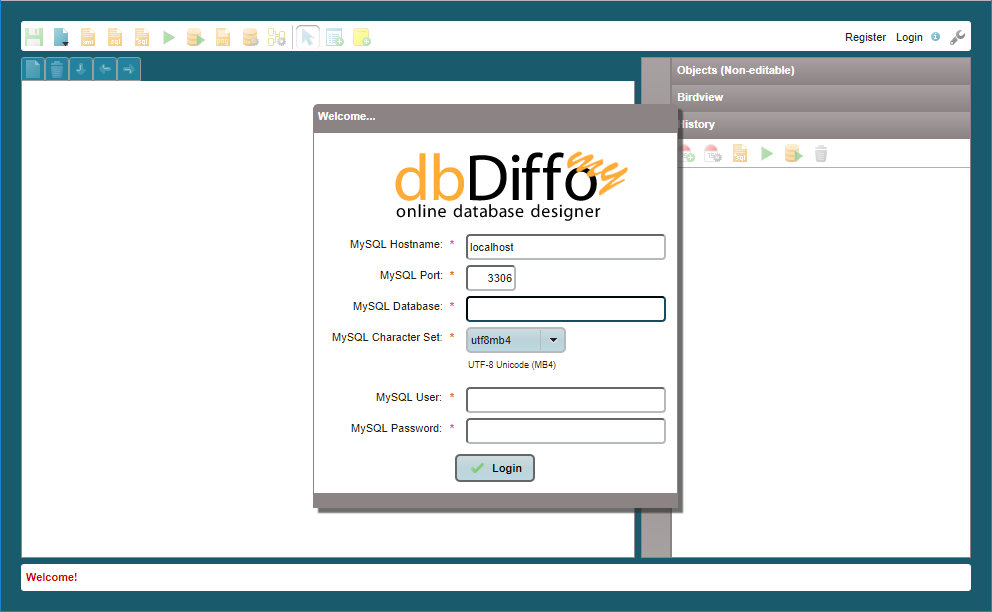Image resolution: width=992 pixels, height=612 pixels.
Task: Click the calendar gear icon in History panel
Action: (713, 154)
